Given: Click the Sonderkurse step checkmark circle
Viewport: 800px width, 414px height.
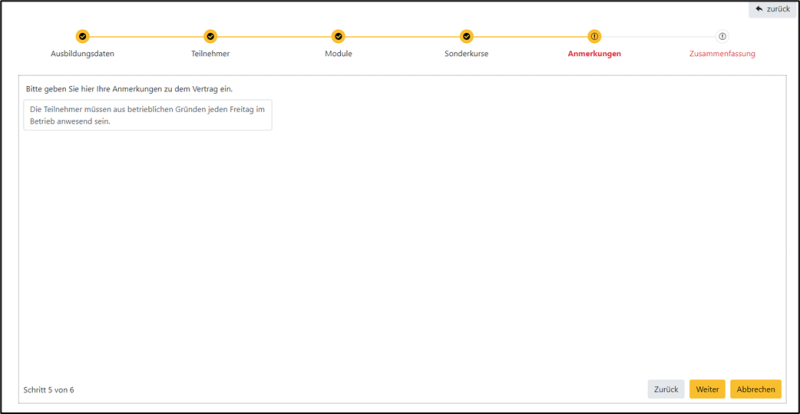Looking at the screenshot, I should click(x=466, y=36).
